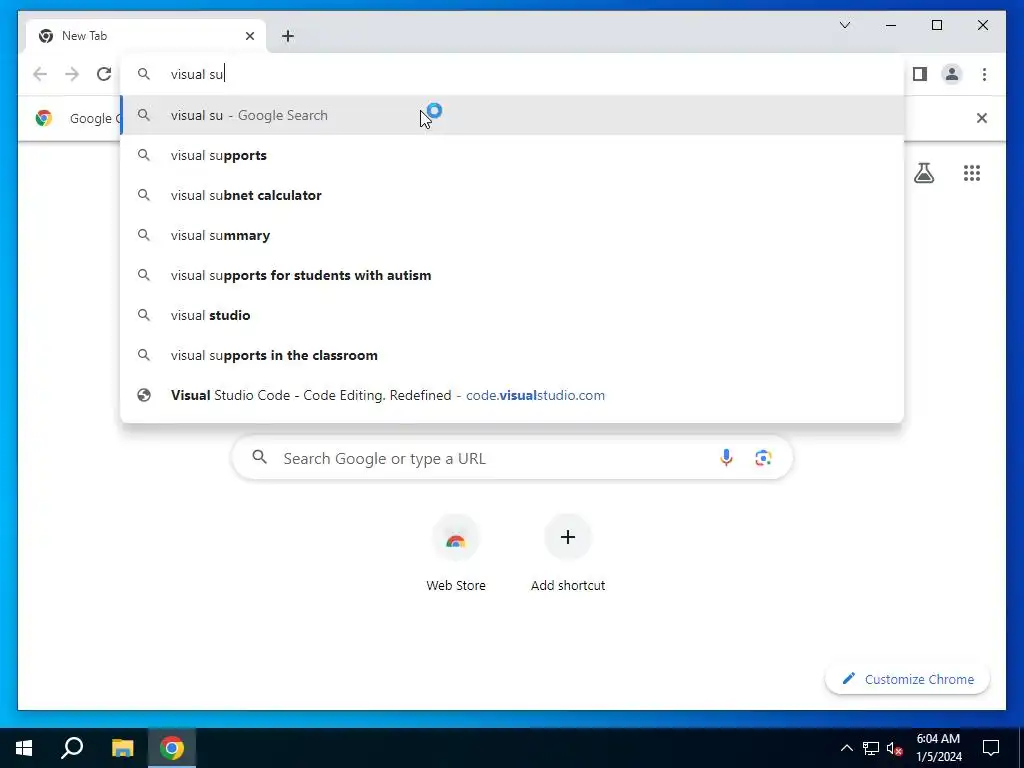This screenshot has width=1024, height=768.
Task: Open the network status tray icon
Action: pyautogui.click(x=871, y=748)
